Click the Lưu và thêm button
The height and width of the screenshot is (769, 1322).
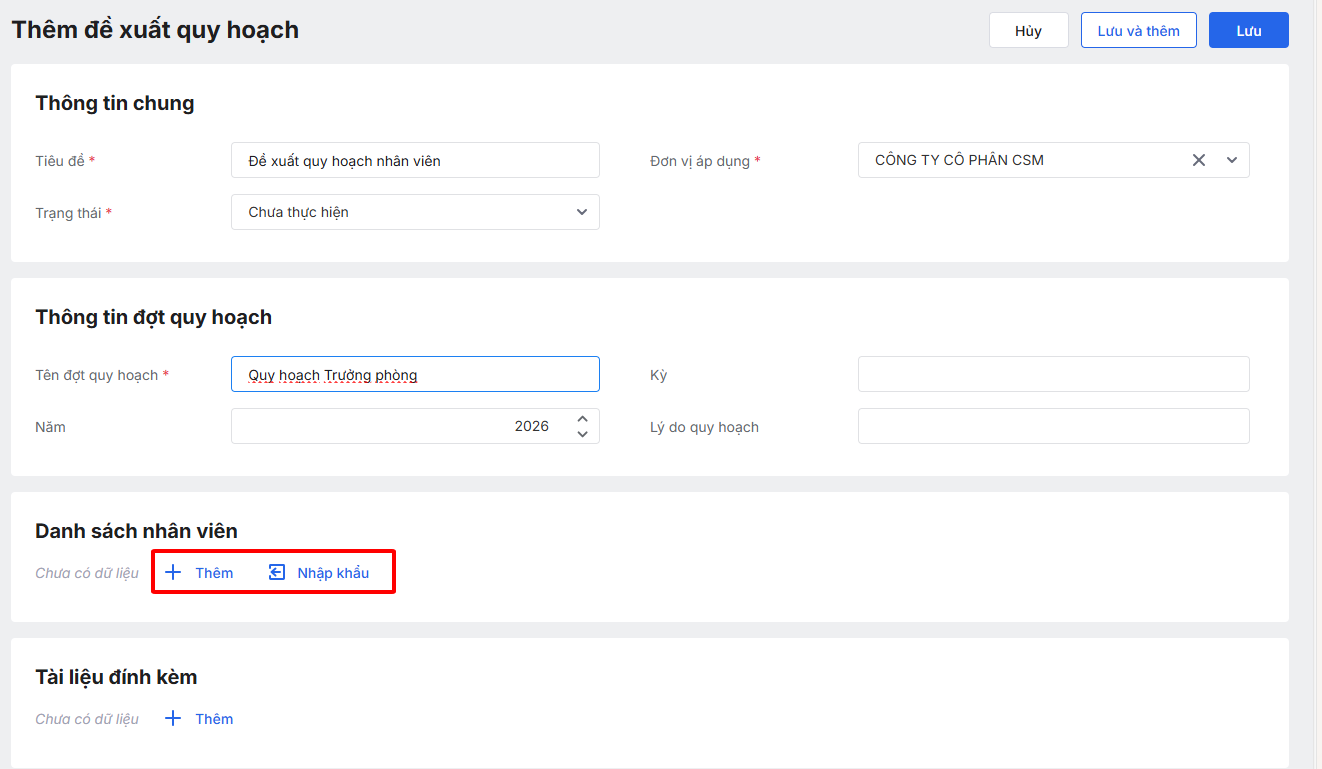(x=1138, y=31)
